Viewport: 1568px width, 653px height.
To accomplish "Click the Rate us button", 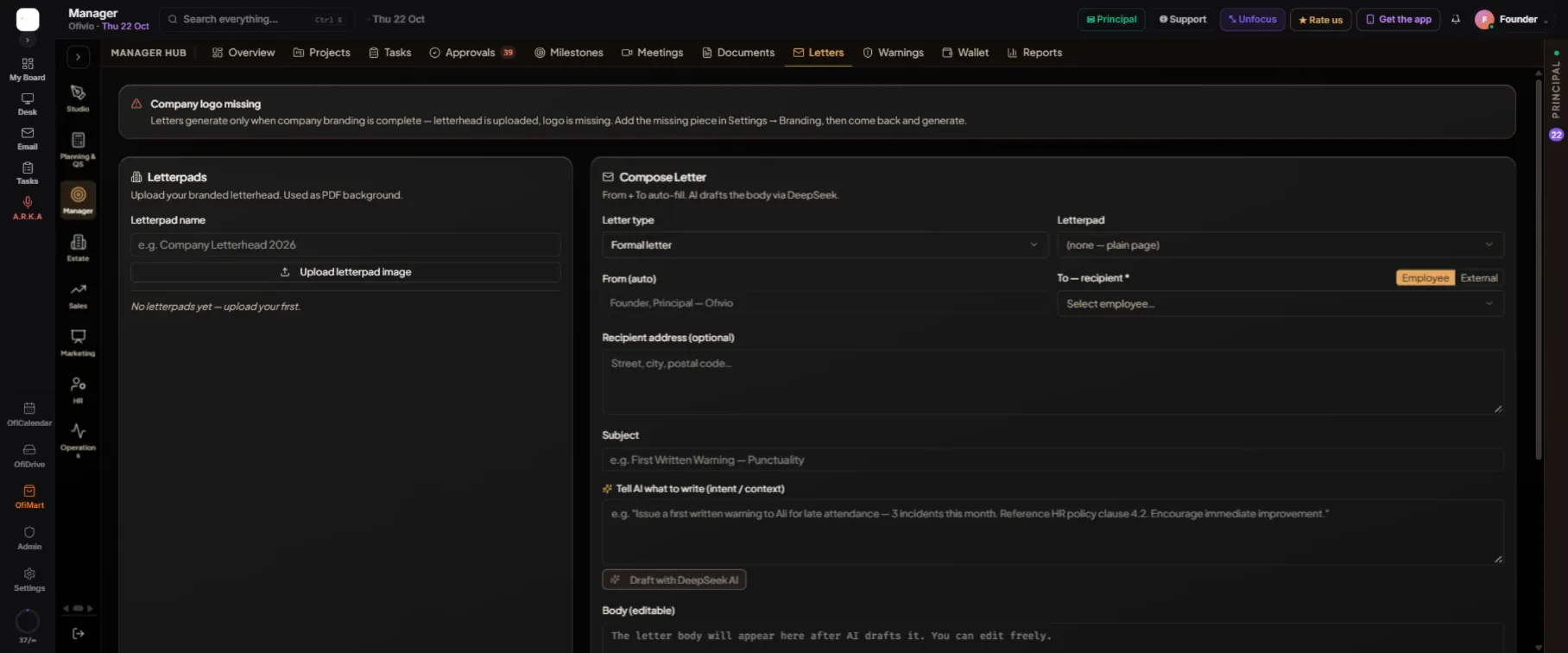I will pos(1320,19).
